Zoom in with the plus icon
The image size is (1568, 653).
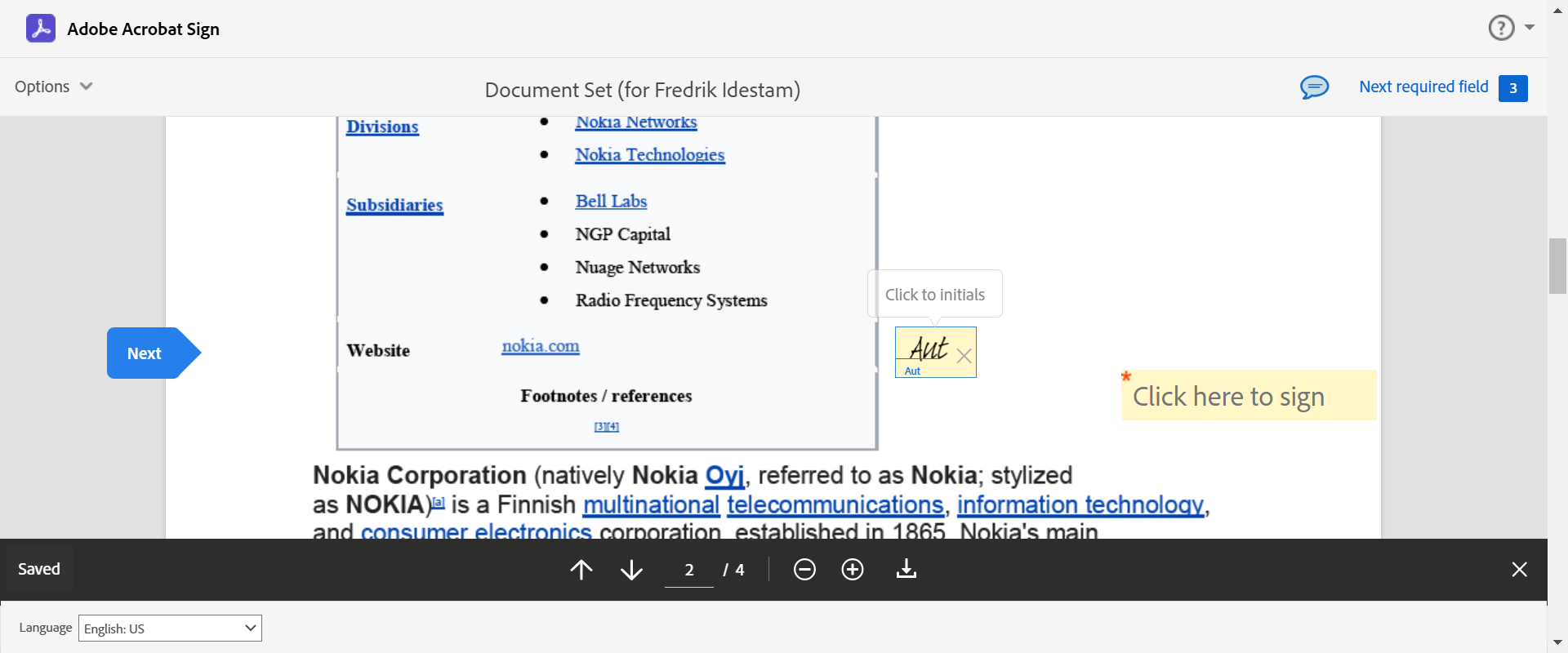(x=853, y=570)
